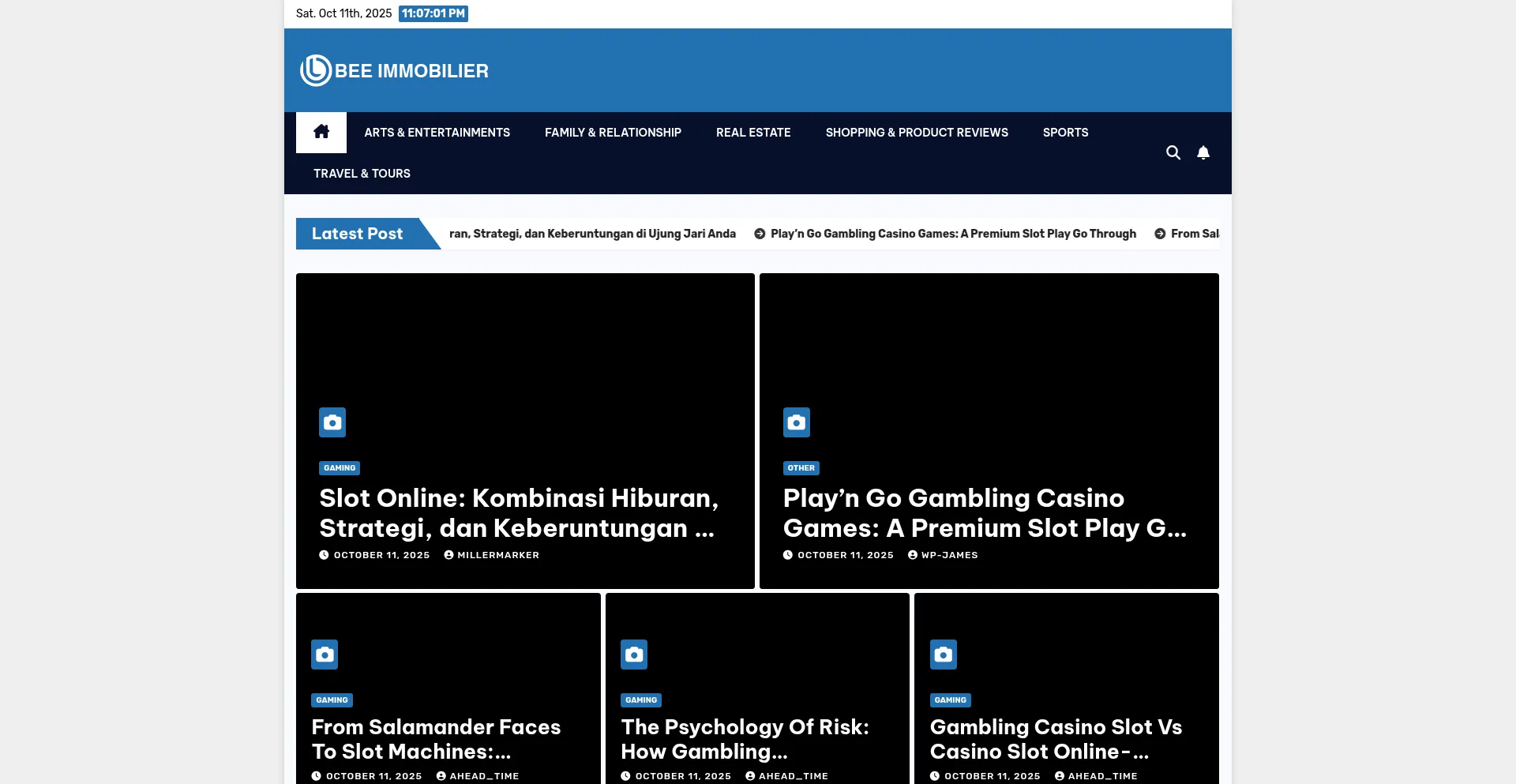
Task: Click camera icon on Play'n Go post
Action: click(x=796, y=422)
